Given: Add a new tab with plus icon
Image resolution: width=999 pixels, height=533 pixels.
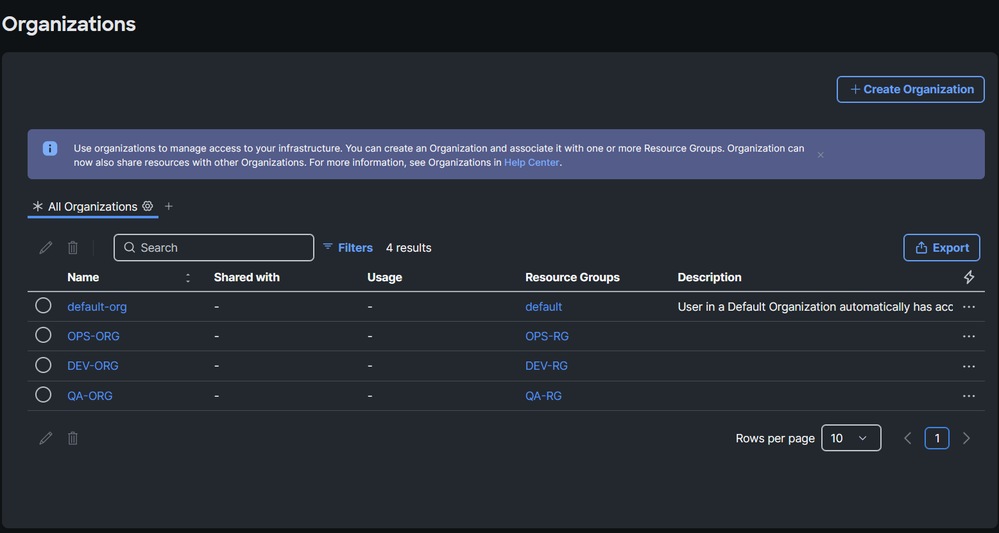Looking at the screenshot, I should 168,206.
